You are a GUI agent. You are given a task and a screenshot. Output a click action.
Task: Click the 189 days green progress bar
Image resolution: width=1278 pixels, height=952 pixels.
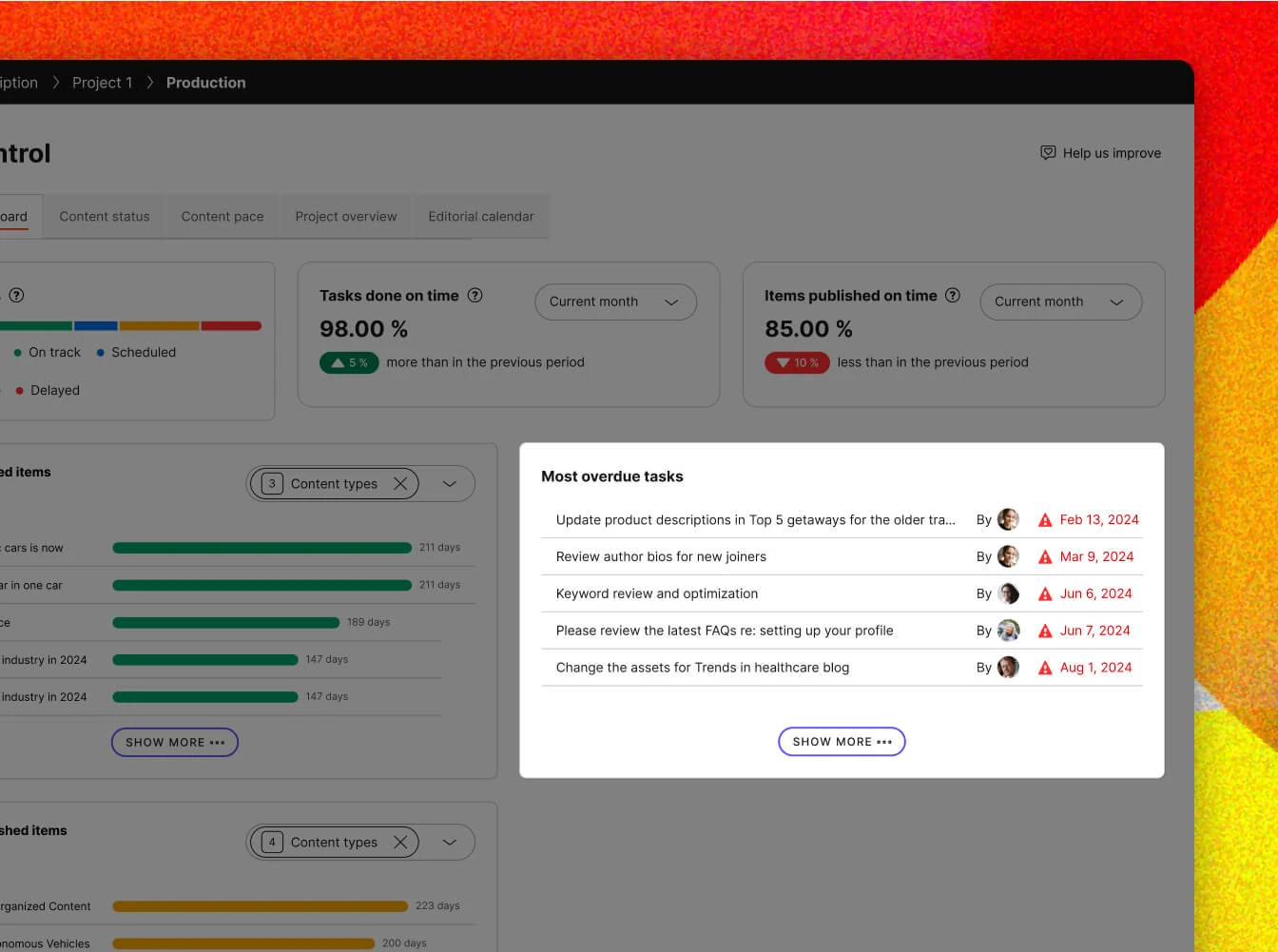point(225,623)
